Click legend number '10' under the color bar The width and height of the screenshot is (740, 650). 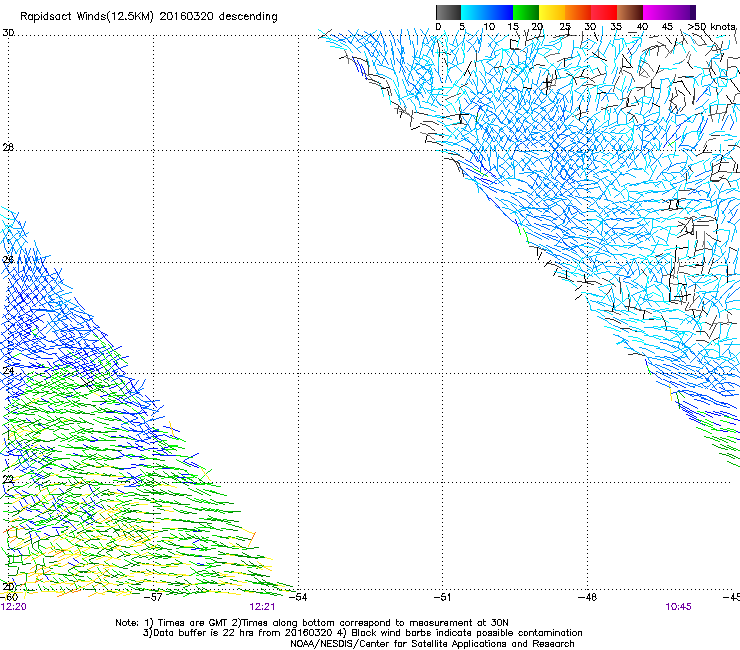[x=489, y=26]
